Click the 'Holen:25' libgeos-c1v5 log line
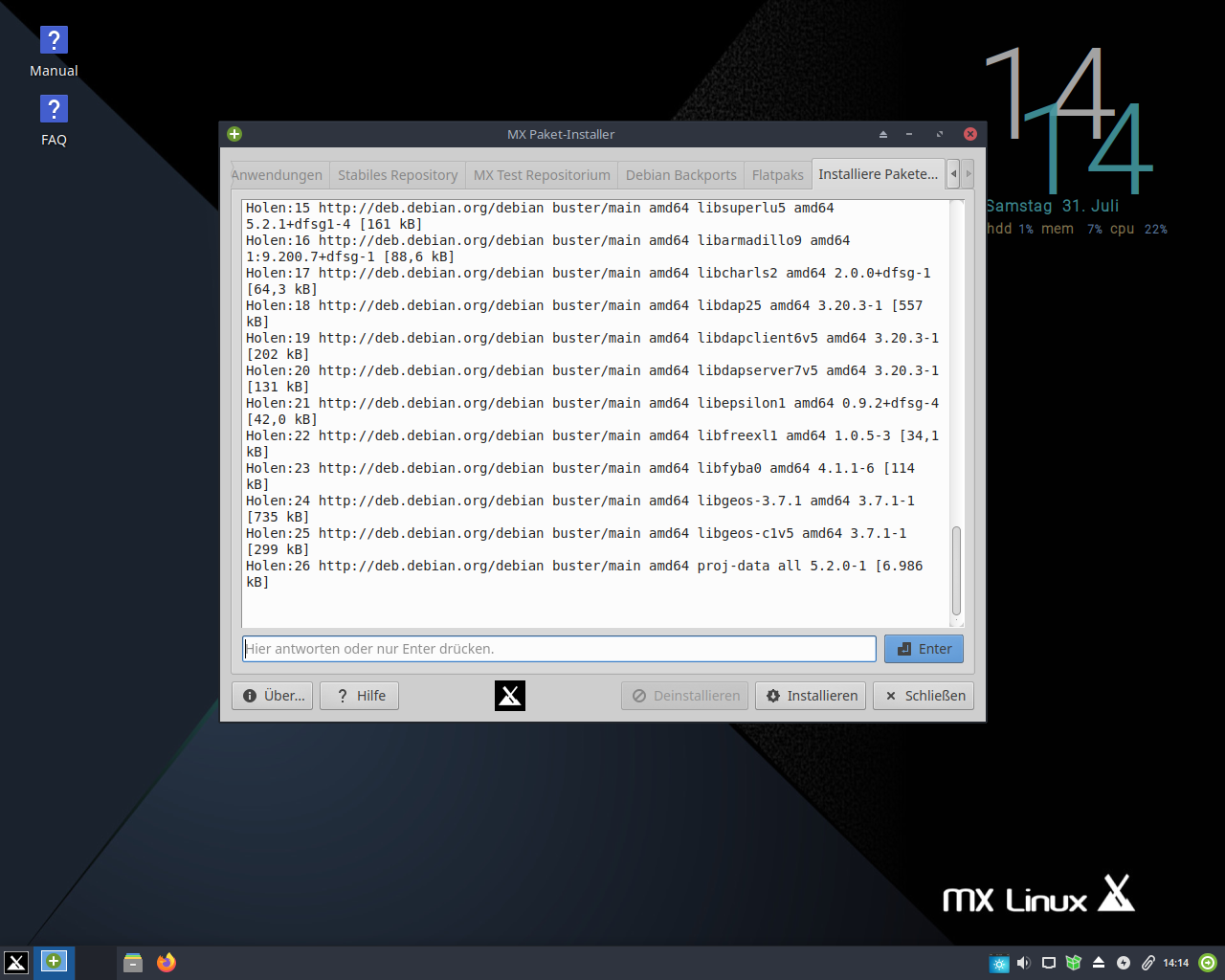1225x980 pixels. [576, 542]
